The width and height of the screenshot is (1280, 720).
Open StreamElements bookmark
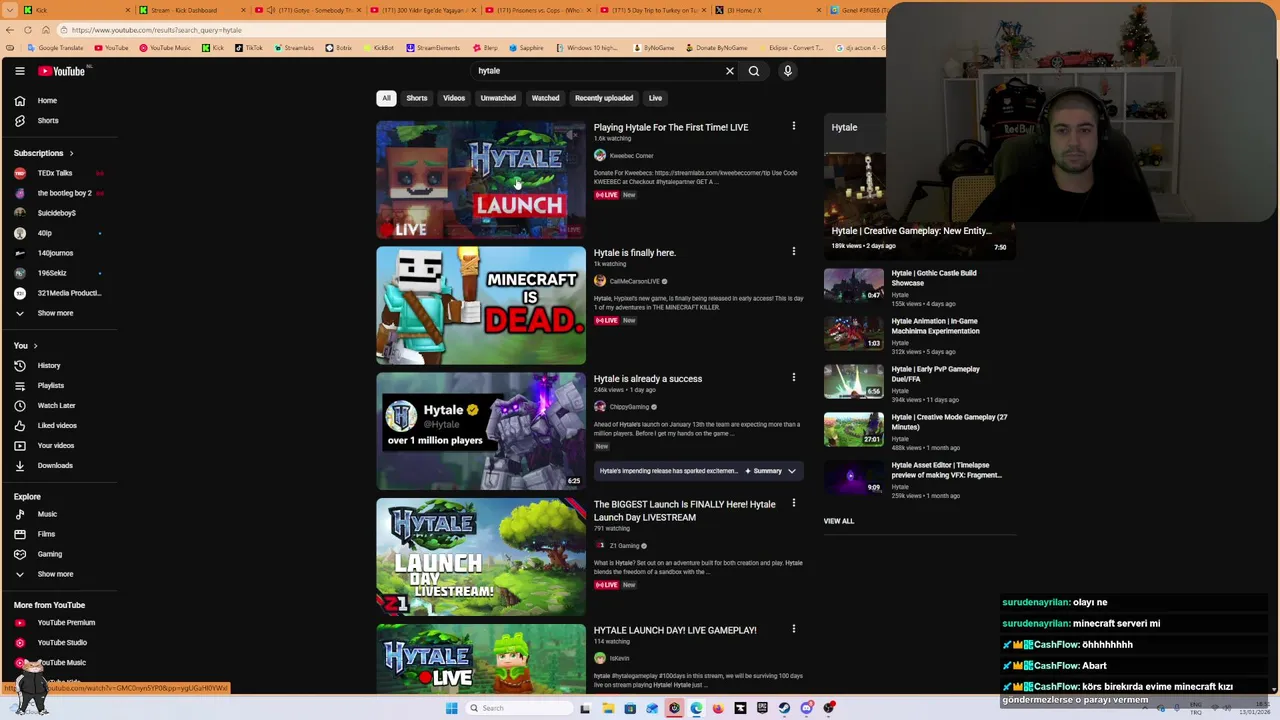point(433,48)
